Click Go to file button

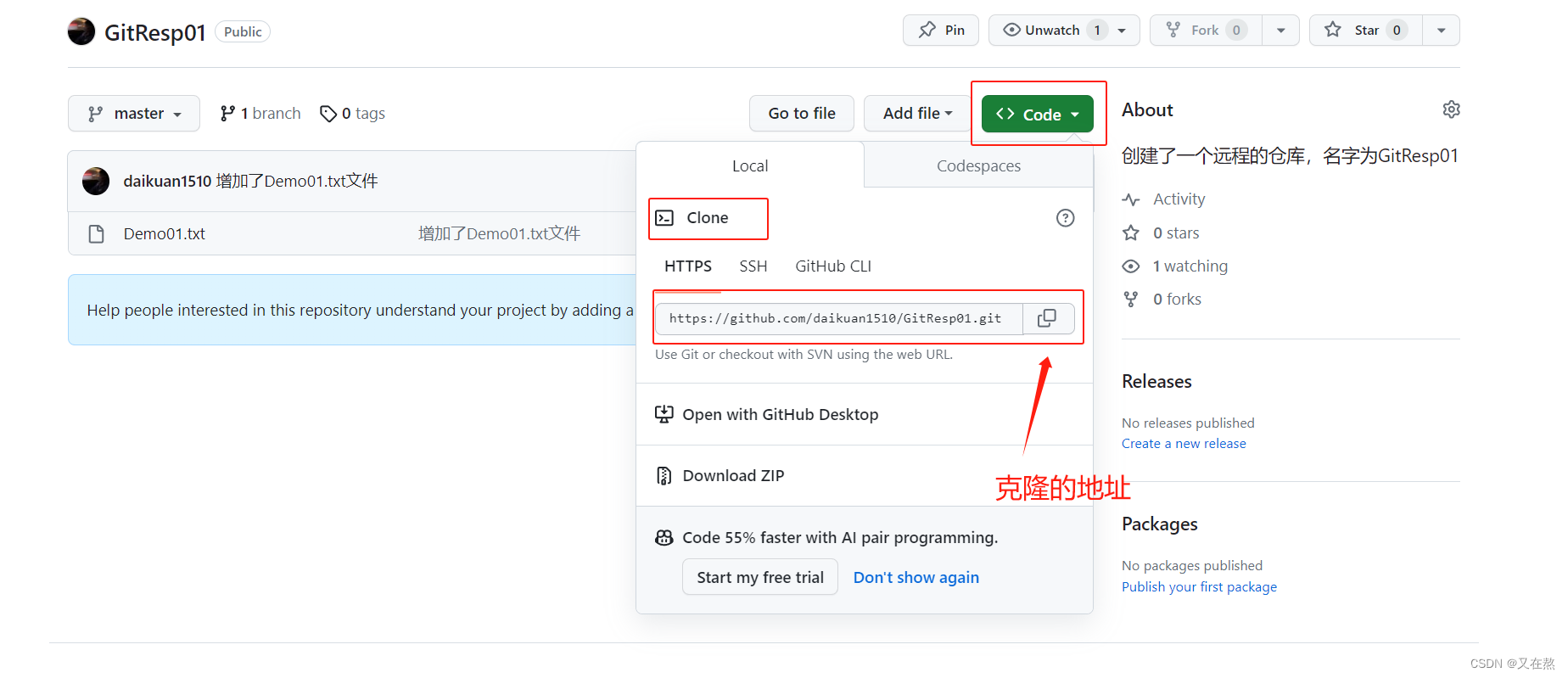(x=802, y=114)
